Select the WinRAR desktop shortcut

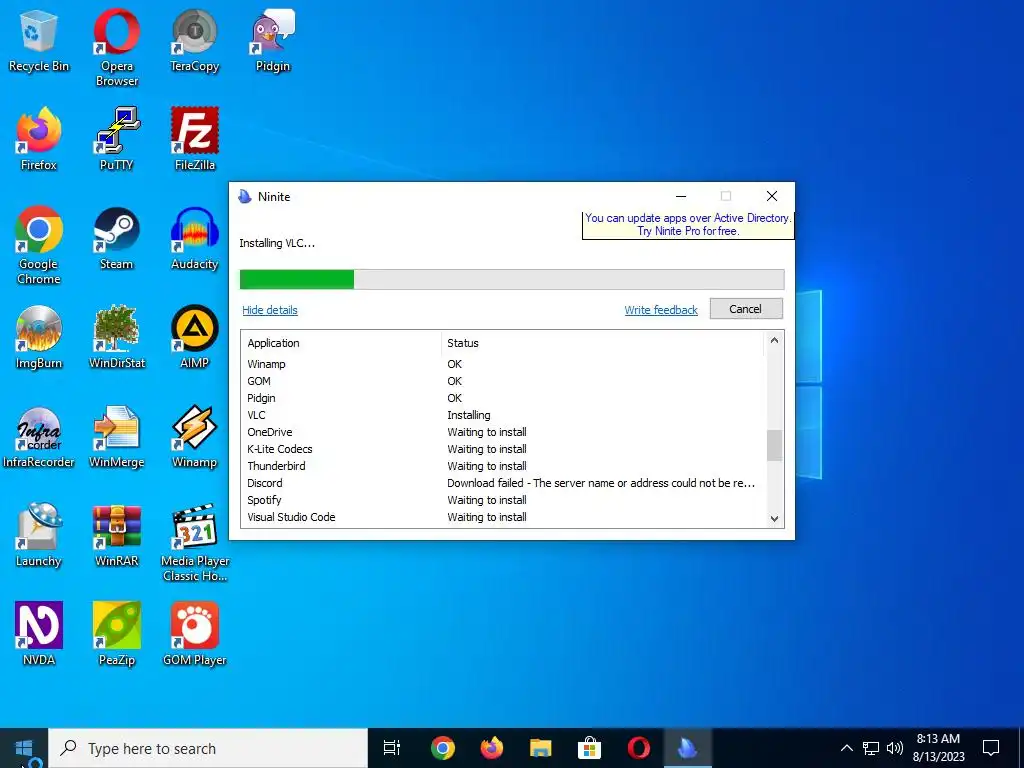(x=116, y=536)
